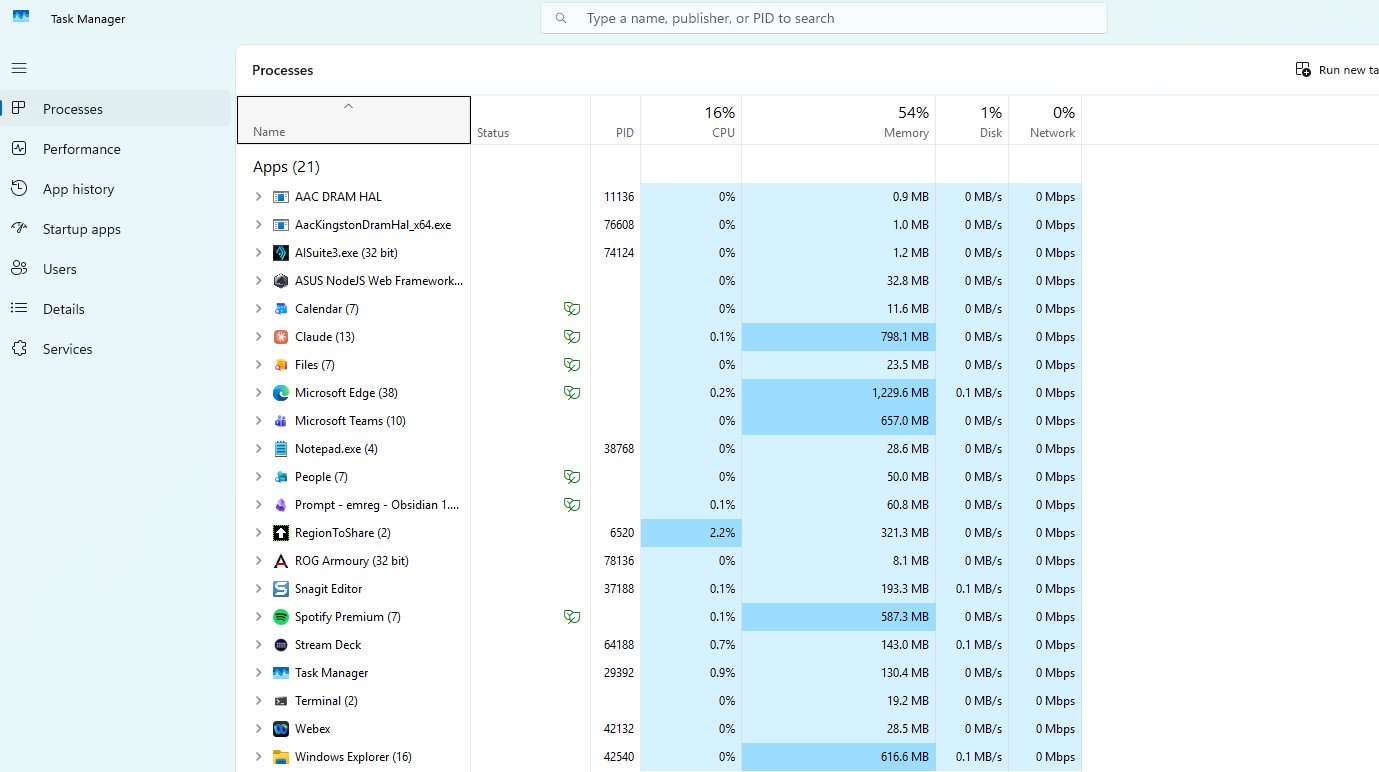
Task: Switch to the Performance page
Action: [x=116, y=148]
